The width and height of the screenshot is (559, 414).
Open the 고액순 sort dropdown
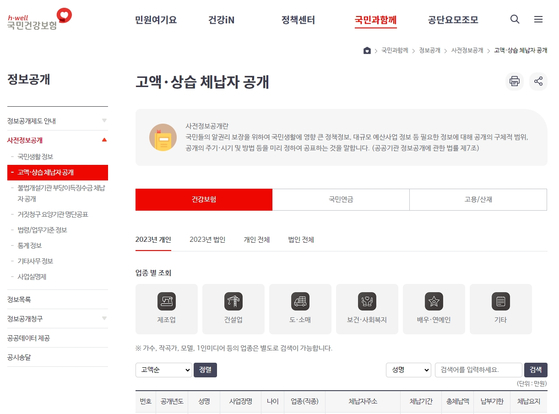(164, 370)
